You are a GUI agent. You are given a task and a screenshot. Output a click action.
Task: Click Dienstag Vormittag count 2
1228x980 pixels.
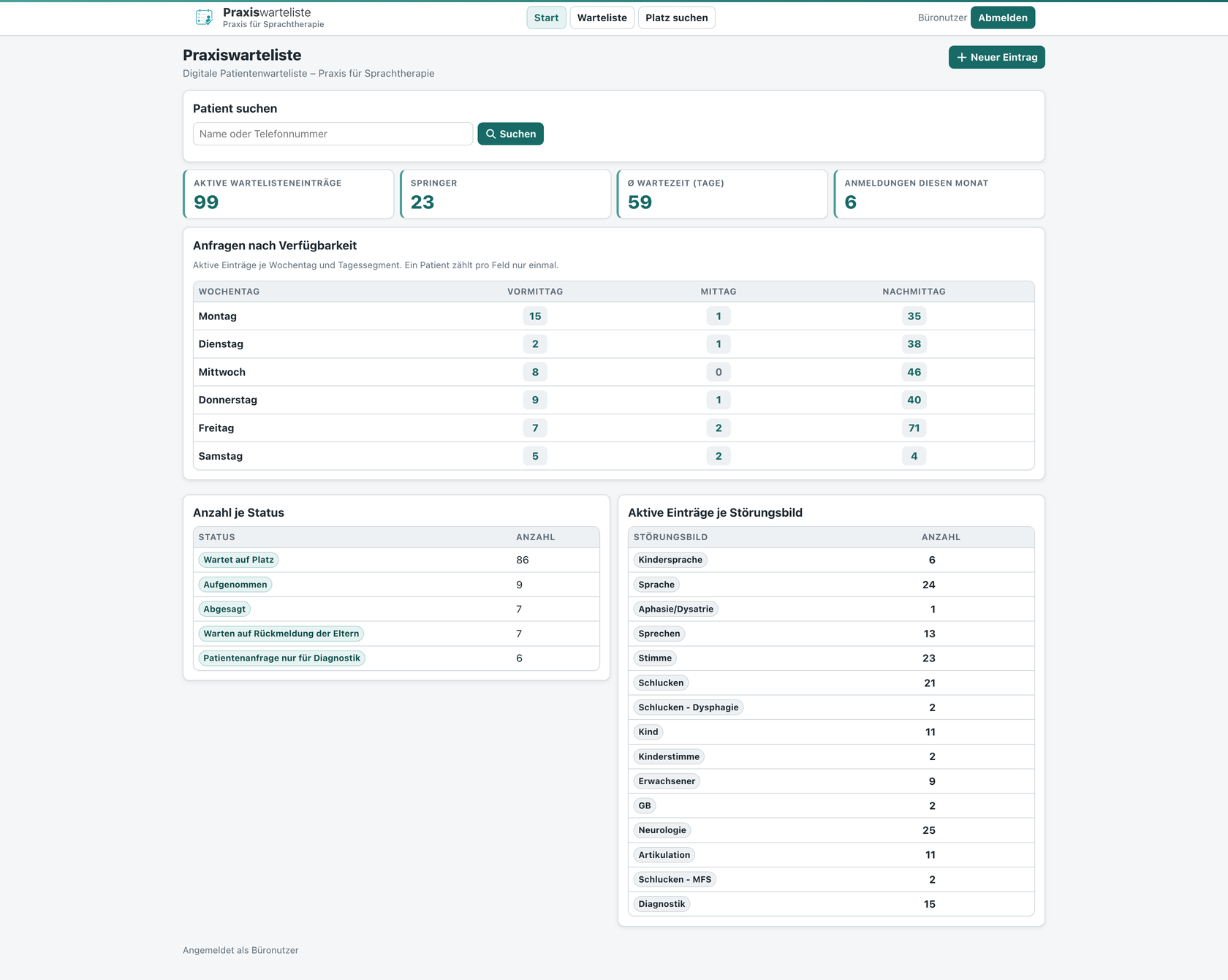coord(535,344)
